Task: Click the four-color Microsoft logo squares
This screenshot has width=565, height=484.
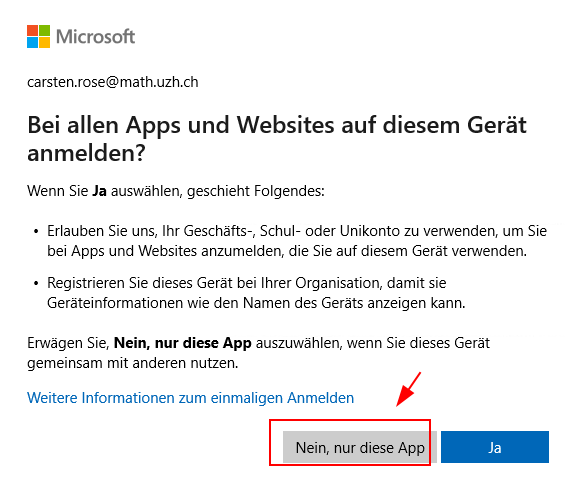Action: tap(38, 36)
